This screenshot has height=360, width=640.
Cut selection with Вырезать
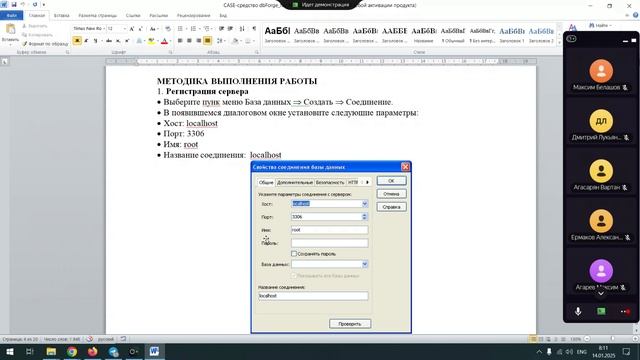pyautogui.click(x=35, y=26)
